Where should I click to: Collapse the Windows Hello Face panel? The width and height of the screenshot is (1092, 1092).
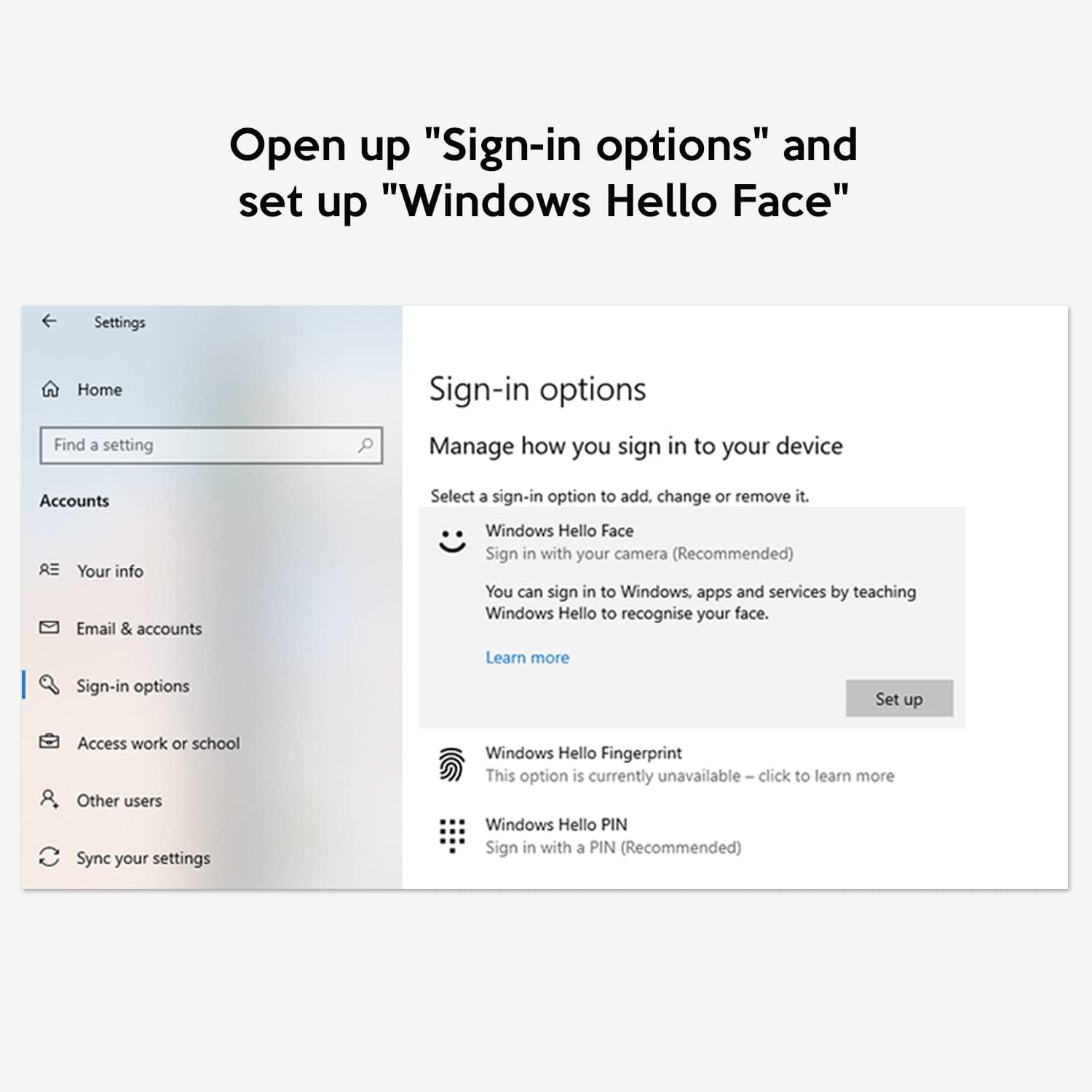click(561, 531)
